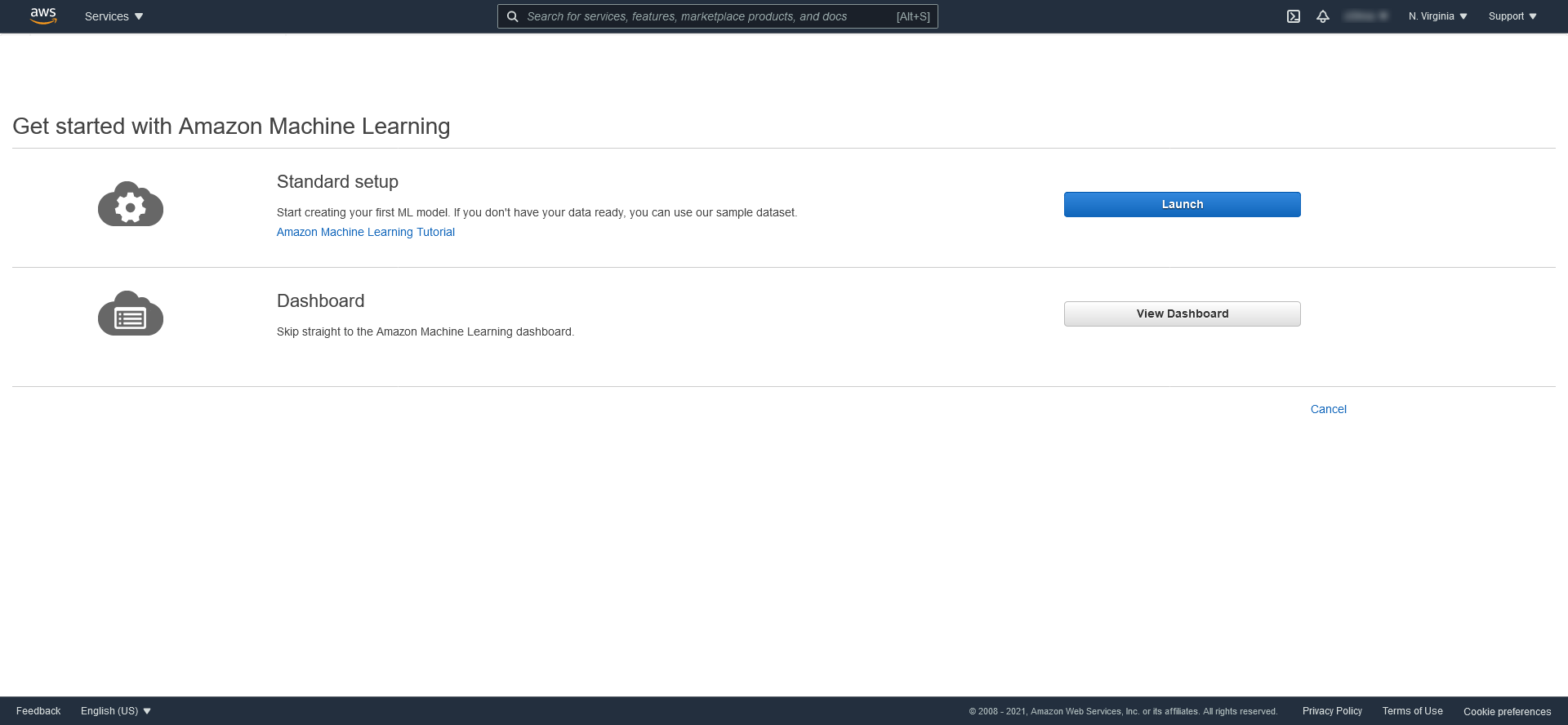The height and width of the screenshot is (725, 1568).
Task: Click the Cancel link
Action: click(x=1328, y=409)
